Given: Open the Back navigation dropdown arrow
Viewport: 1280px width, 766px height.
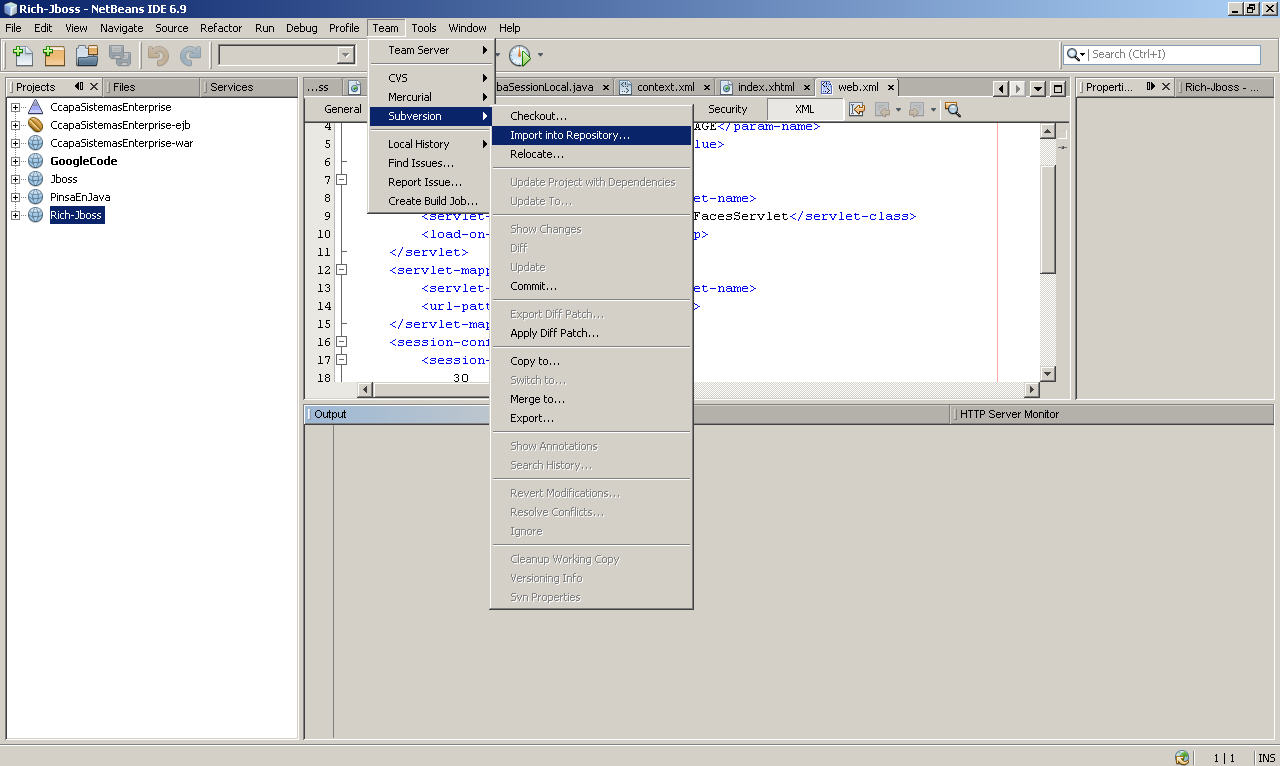Looking at the screenshot, I should [898, 109].
